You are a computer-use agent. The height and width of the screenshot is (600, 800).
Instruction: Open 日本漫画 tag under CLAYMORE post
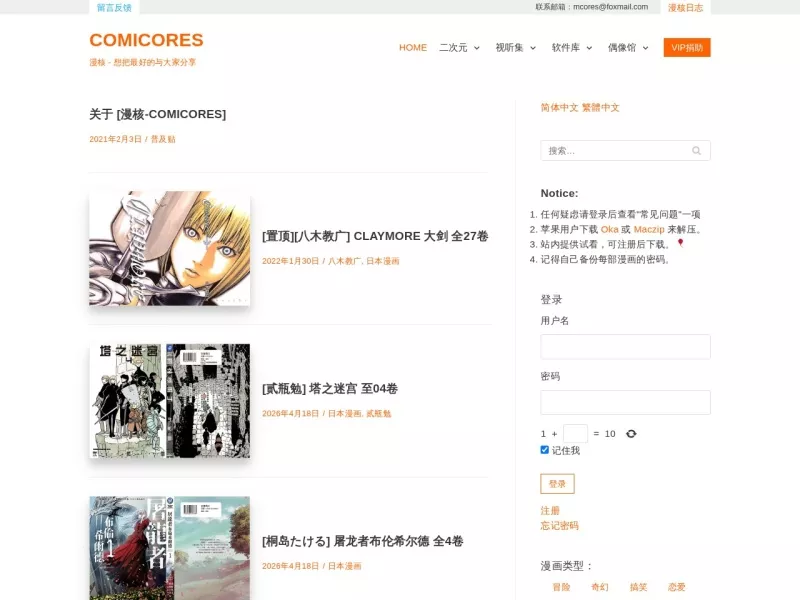tap(383, 261)
